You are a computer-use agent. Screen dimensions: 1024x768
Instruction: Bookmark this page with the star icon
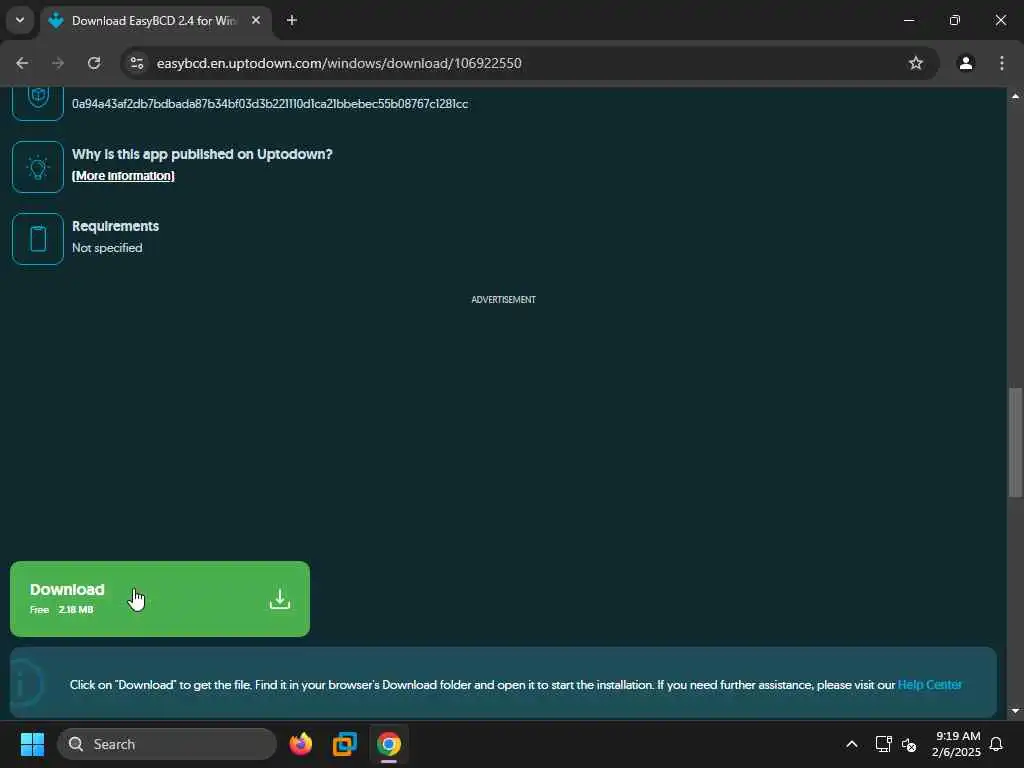point(916,63)
